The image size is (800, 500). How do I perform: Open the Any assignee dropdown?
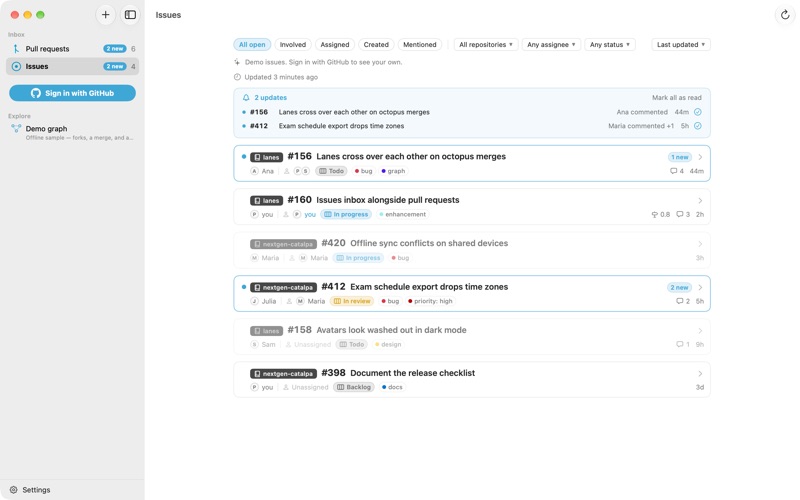coord(551,44)
